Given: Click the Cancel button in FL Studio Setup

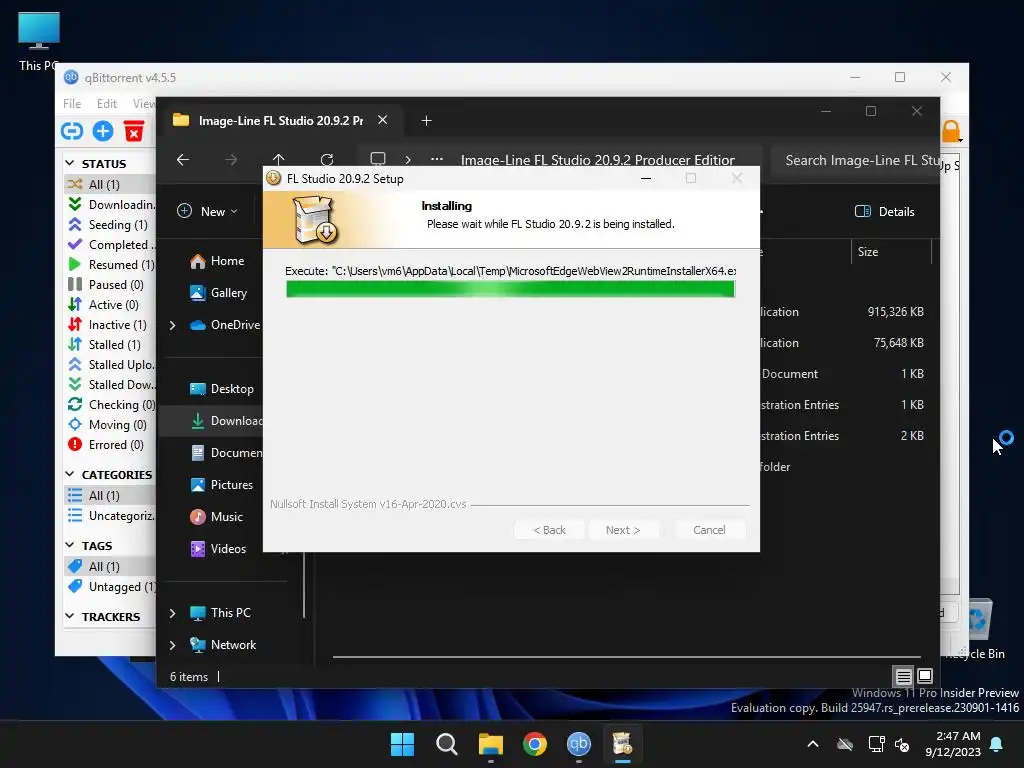Looking at the screenshot, I should (709, 530).
